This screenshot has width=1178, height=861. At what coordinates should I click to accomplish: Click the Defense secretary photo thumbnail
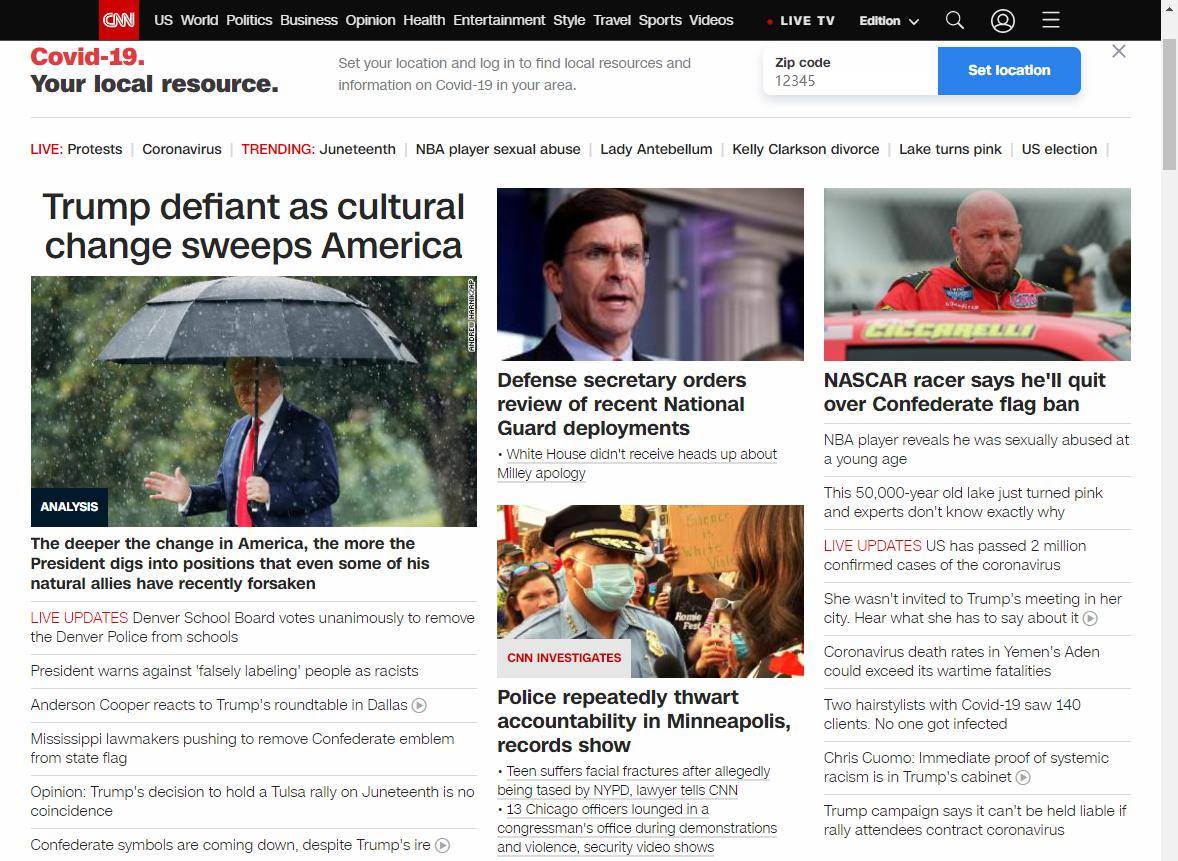[x=651, y=274]
